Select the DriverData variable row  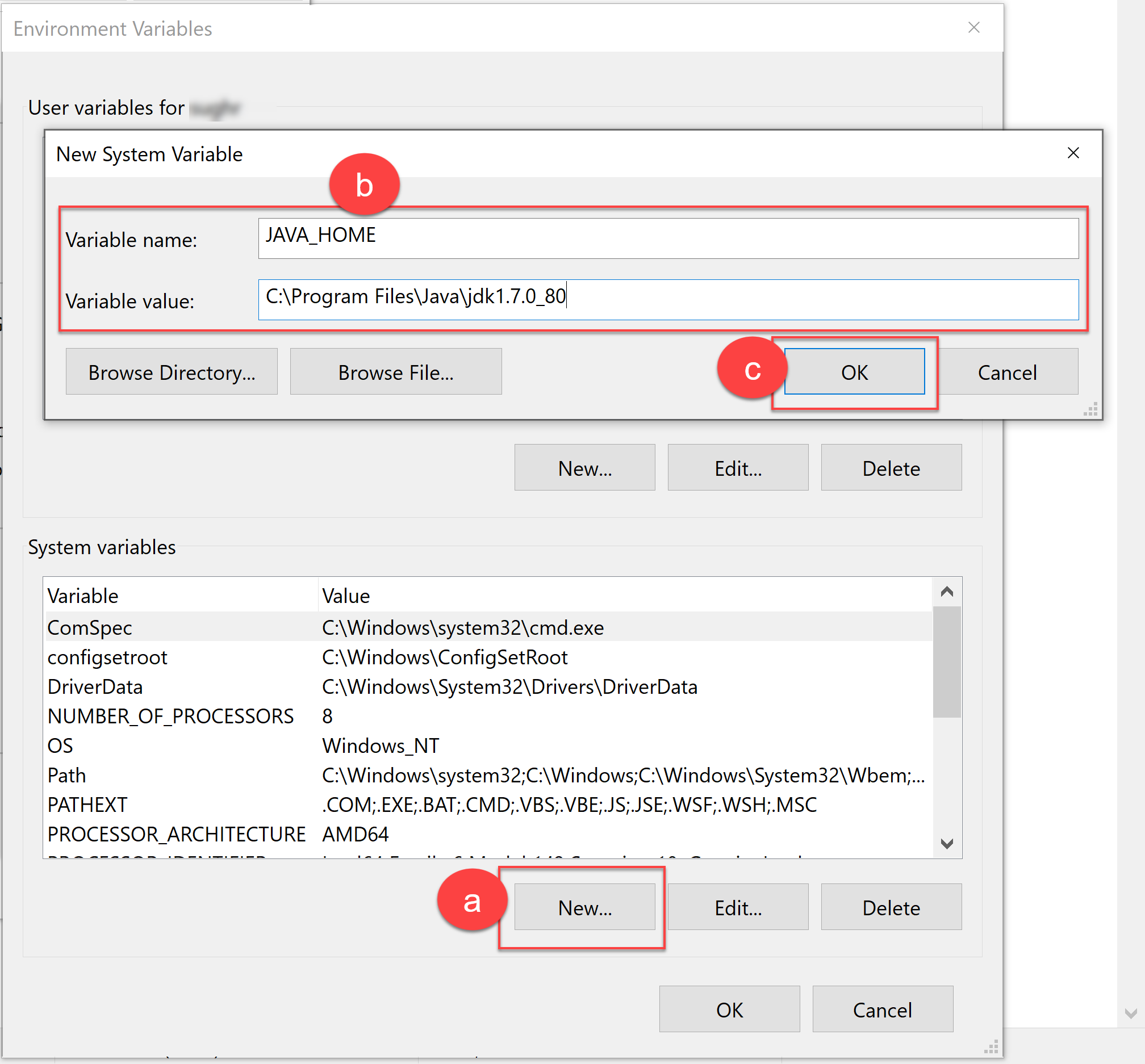point(488,686)
